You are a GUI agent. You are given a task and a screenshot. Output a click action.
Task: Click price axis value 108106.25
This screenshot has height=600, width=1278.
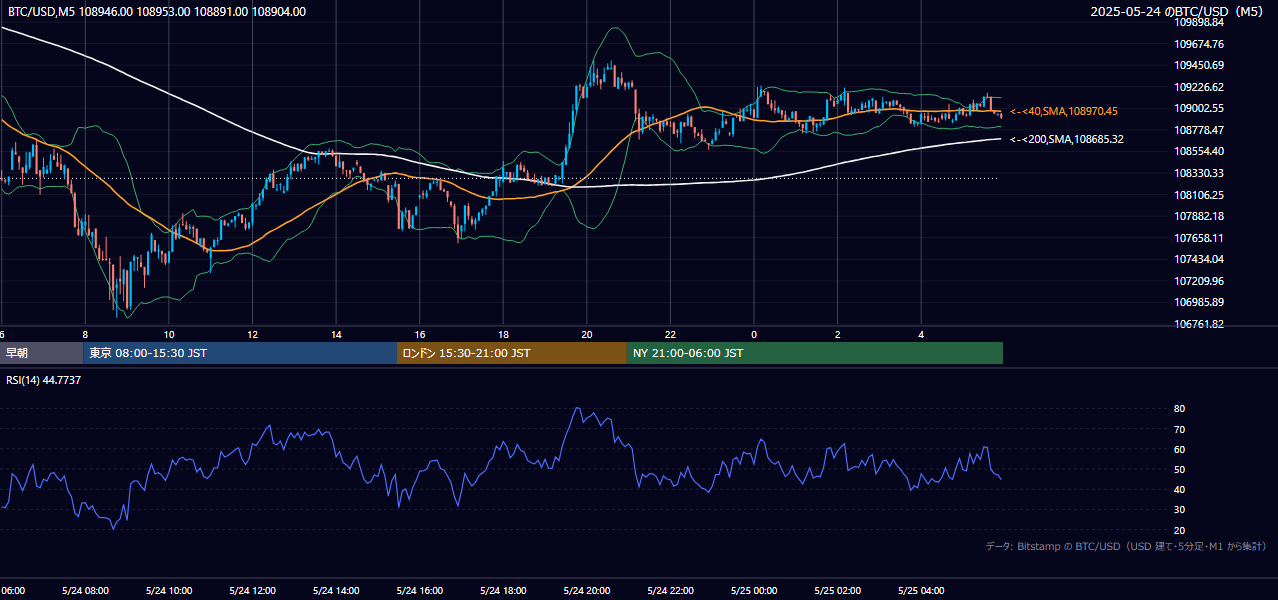click(x=1199, y=195)
